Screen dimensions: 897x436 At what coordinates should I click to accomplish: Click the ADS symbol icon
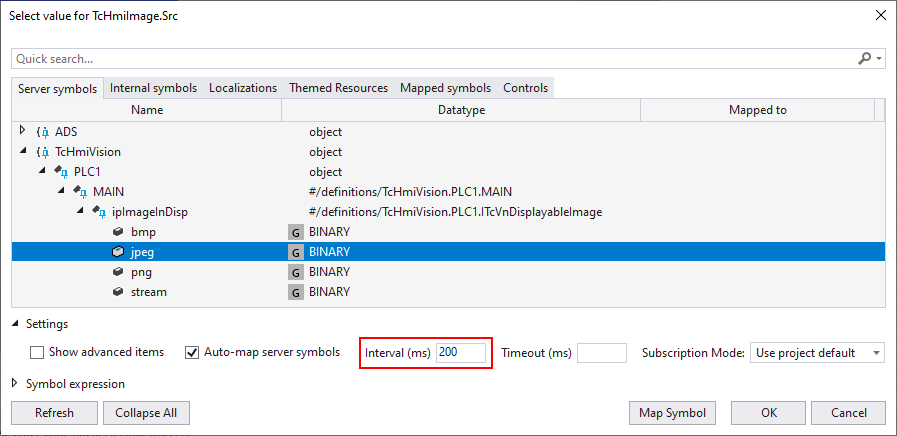43,132
